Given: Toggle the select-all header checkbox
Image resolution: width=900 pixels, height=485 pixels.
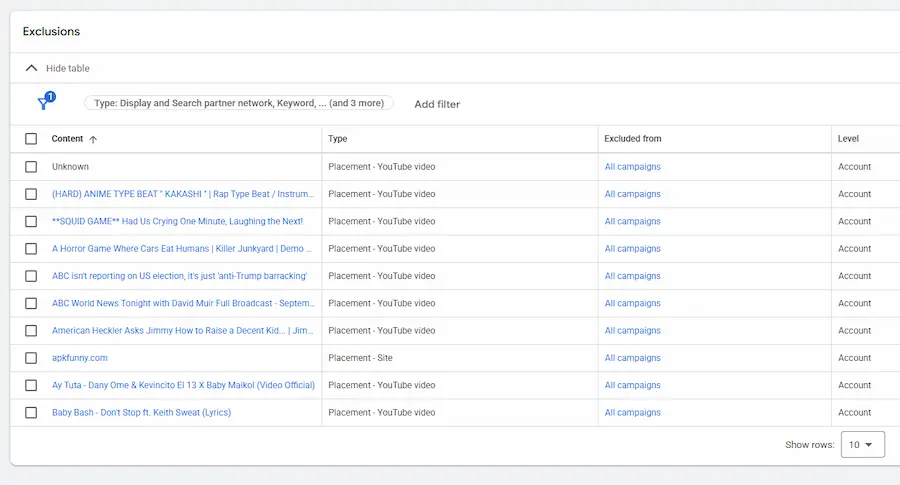Looking at the screenshot, I should click(x=31, y=139).
